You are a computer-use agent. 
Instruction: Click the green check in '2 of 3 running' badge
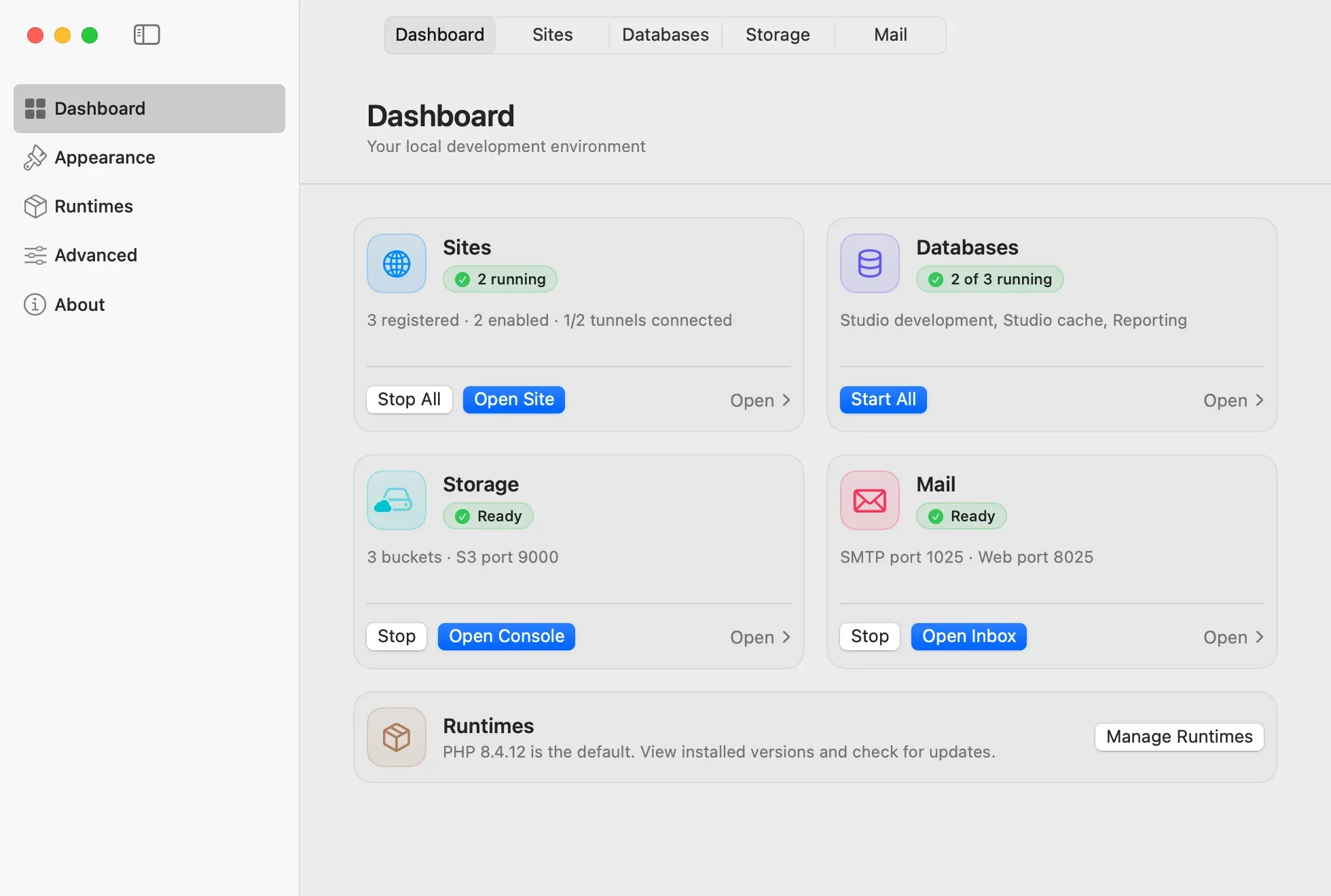click(x=936, y=280)
